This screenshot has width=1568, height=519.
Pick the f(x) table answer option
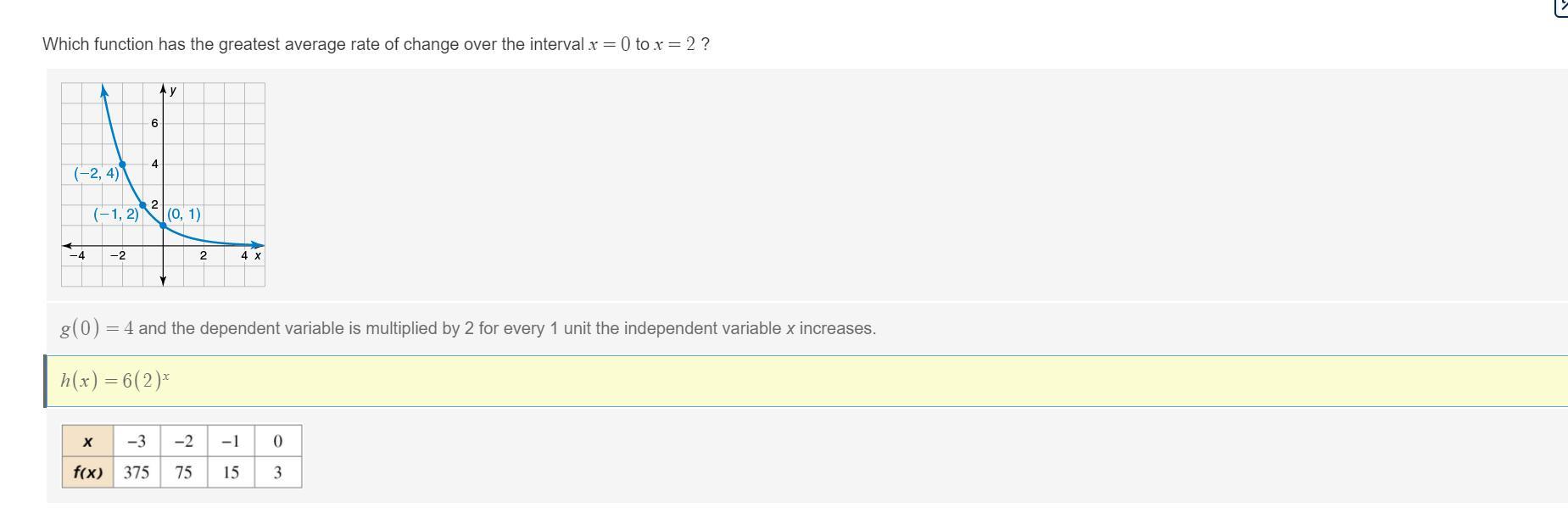point(181,456)
